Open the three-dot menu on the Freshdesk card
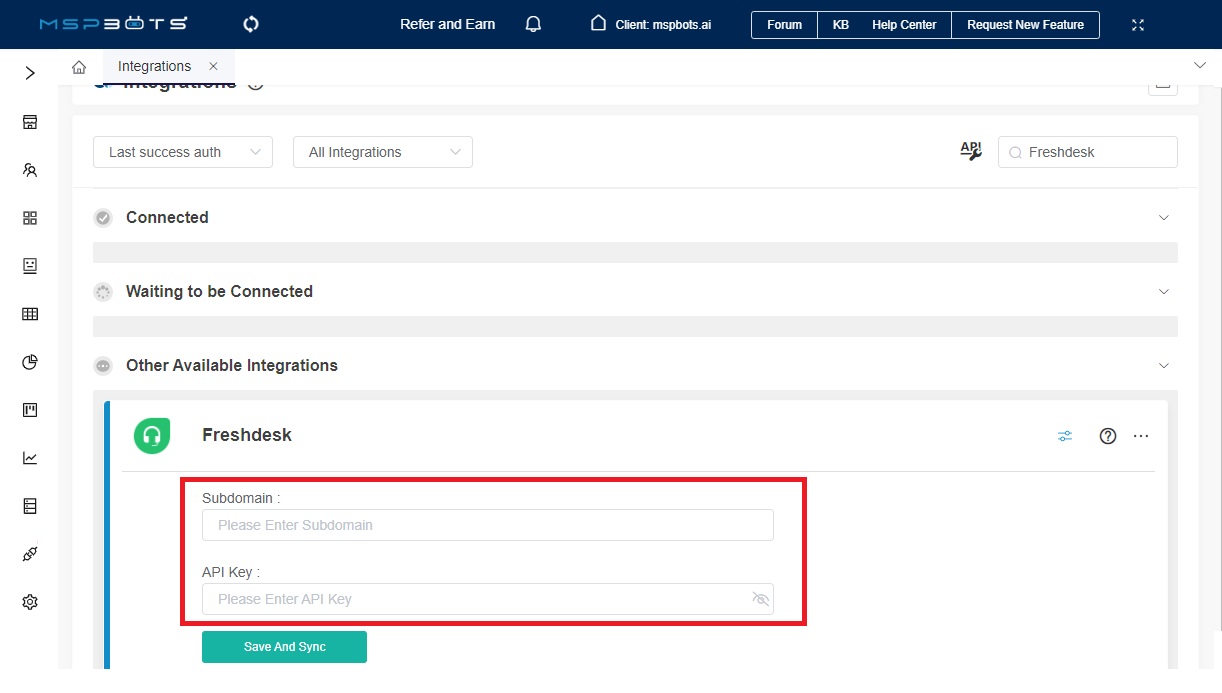This screenshot has height=693, width=1222. click(x=1141, y=435)
